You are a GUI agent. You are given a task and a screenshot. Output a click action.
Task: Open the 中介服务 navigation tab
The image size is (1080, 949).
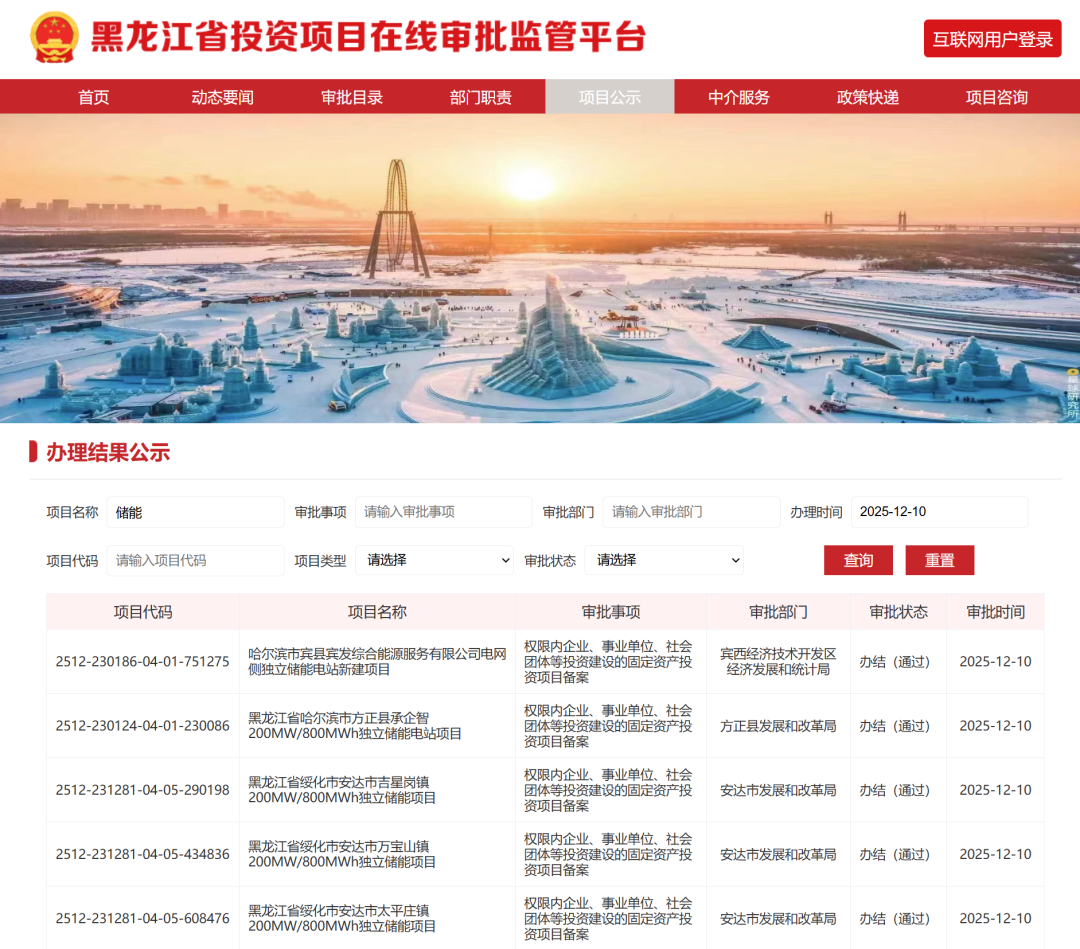(739, 97)
